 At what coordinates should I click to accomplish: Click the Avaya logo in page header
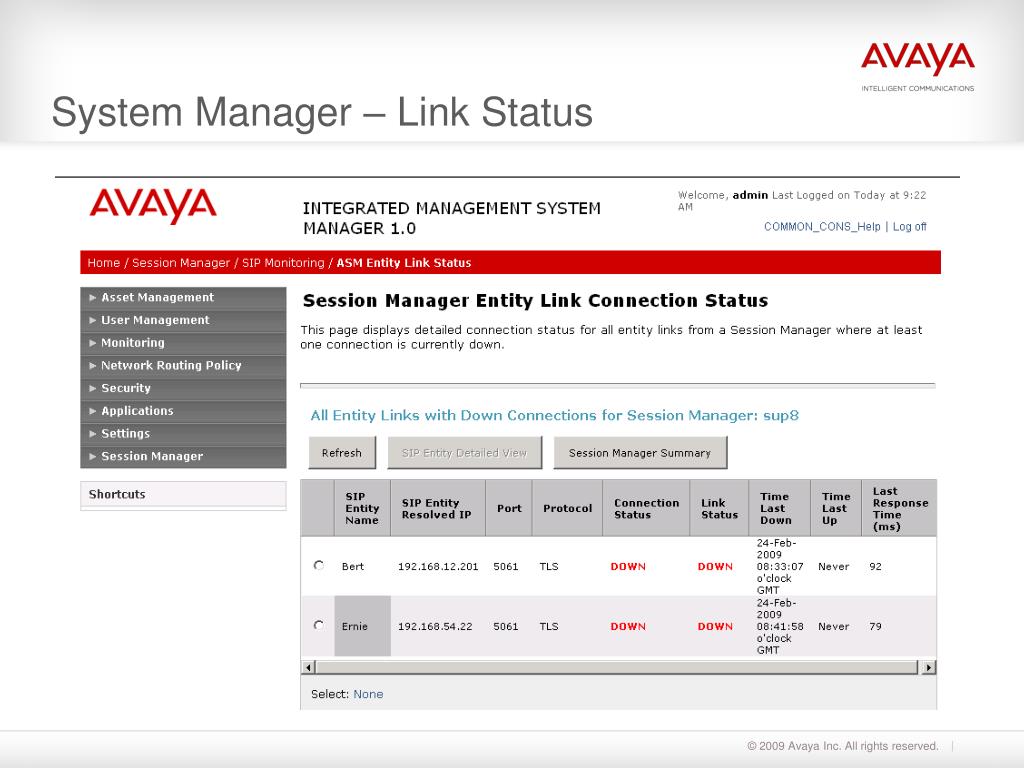(153, 206)
